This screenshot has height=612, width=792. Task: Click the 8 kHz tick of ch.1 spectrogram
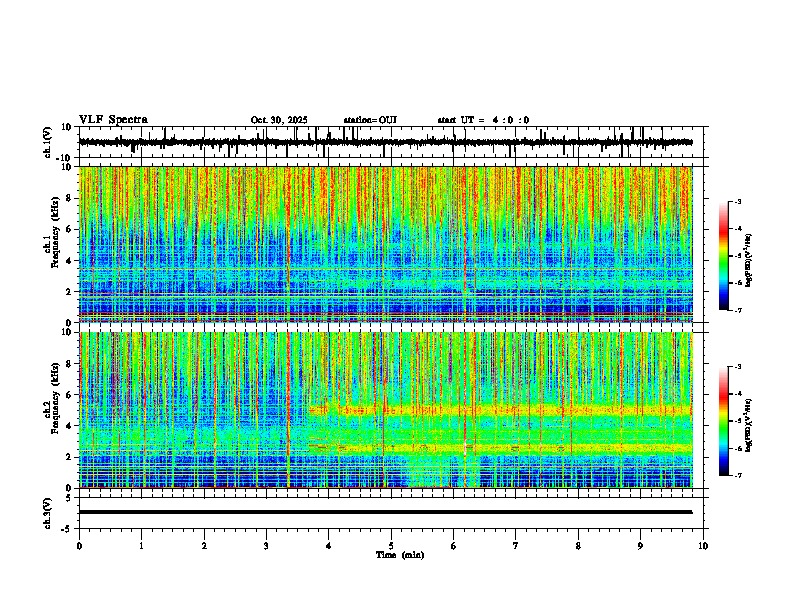point(69,198)
